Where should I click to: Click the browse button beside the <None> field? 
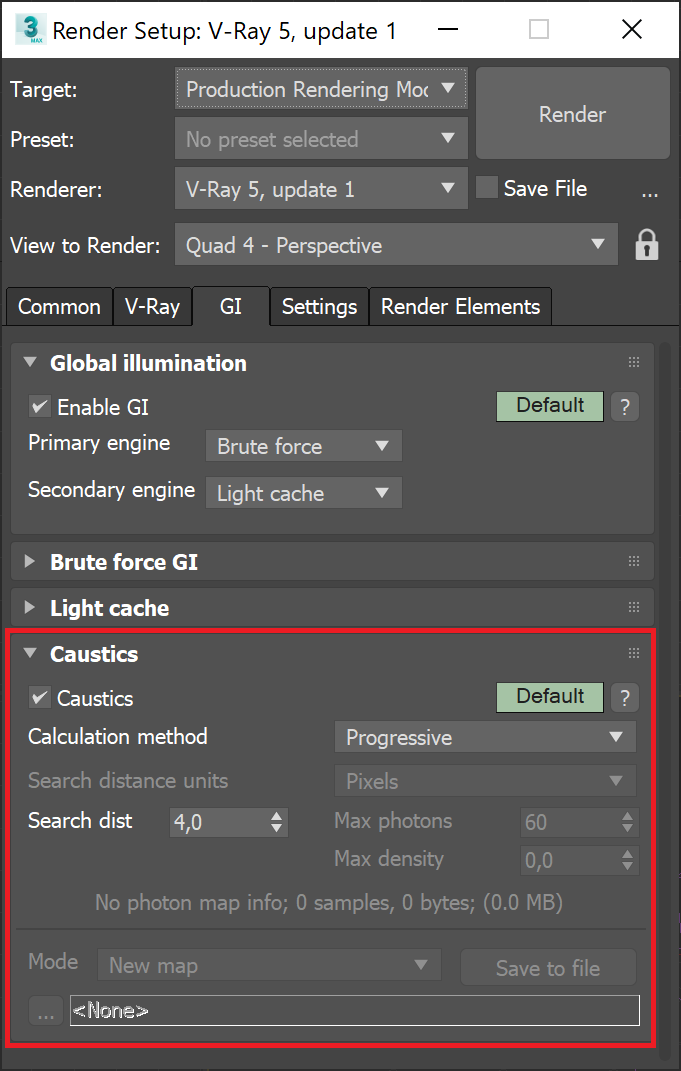click(x=45, y=1011)
